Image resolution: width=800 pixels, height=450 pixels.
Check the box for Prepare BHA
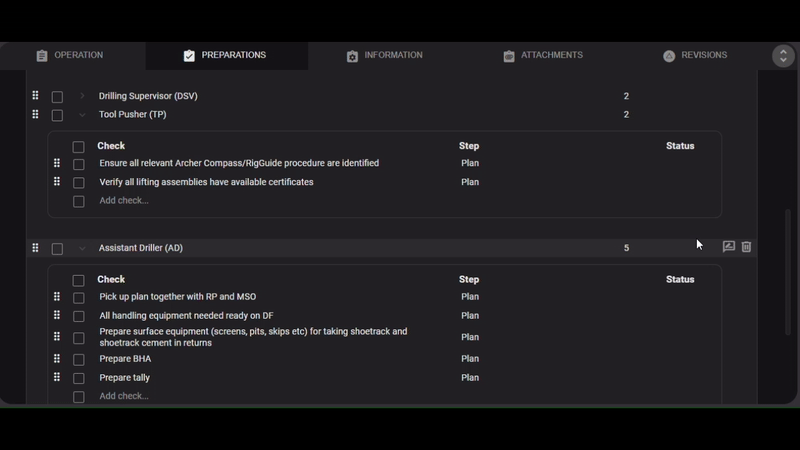pos(79,359)
